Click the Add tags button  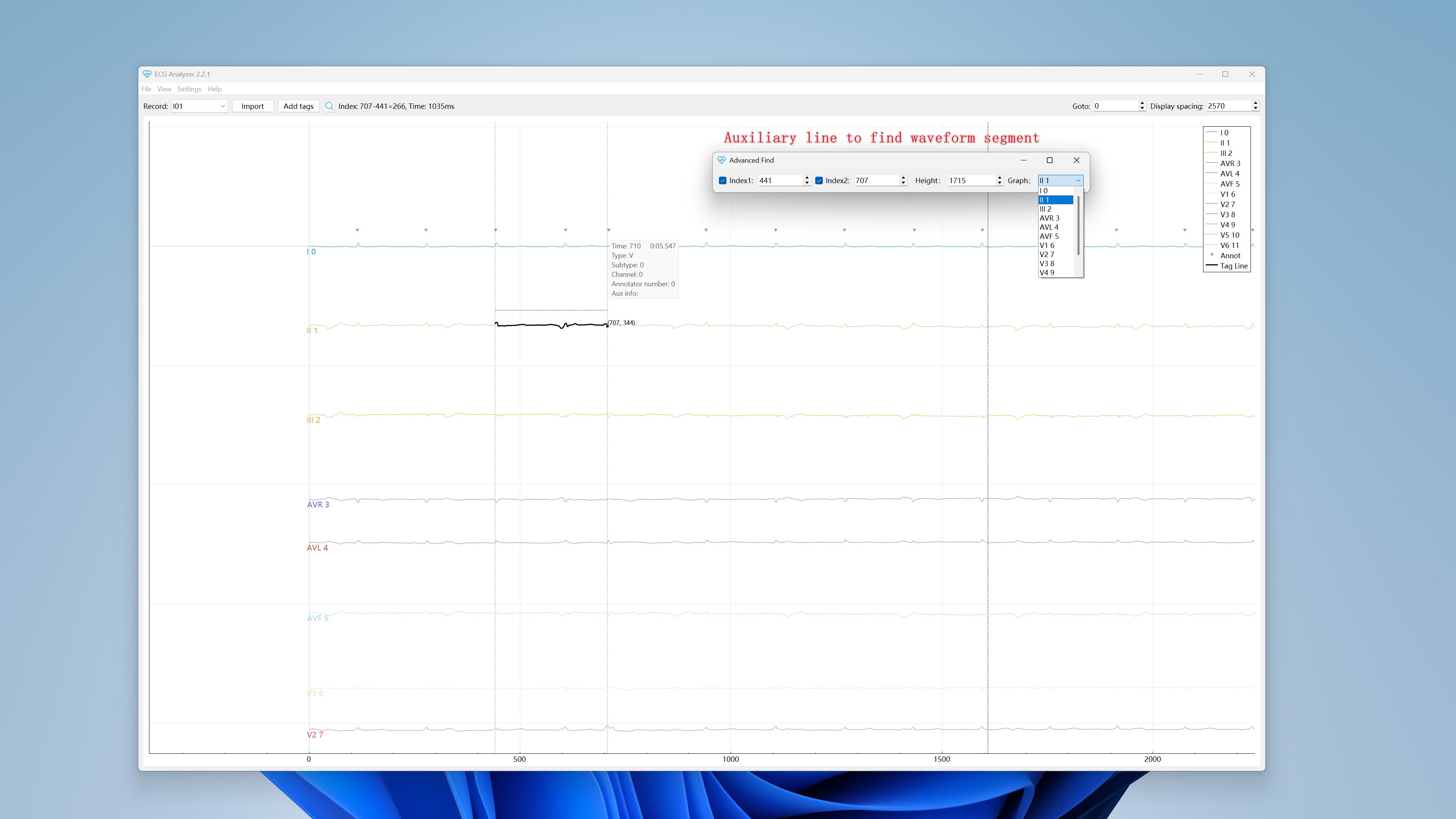[298, 106]
